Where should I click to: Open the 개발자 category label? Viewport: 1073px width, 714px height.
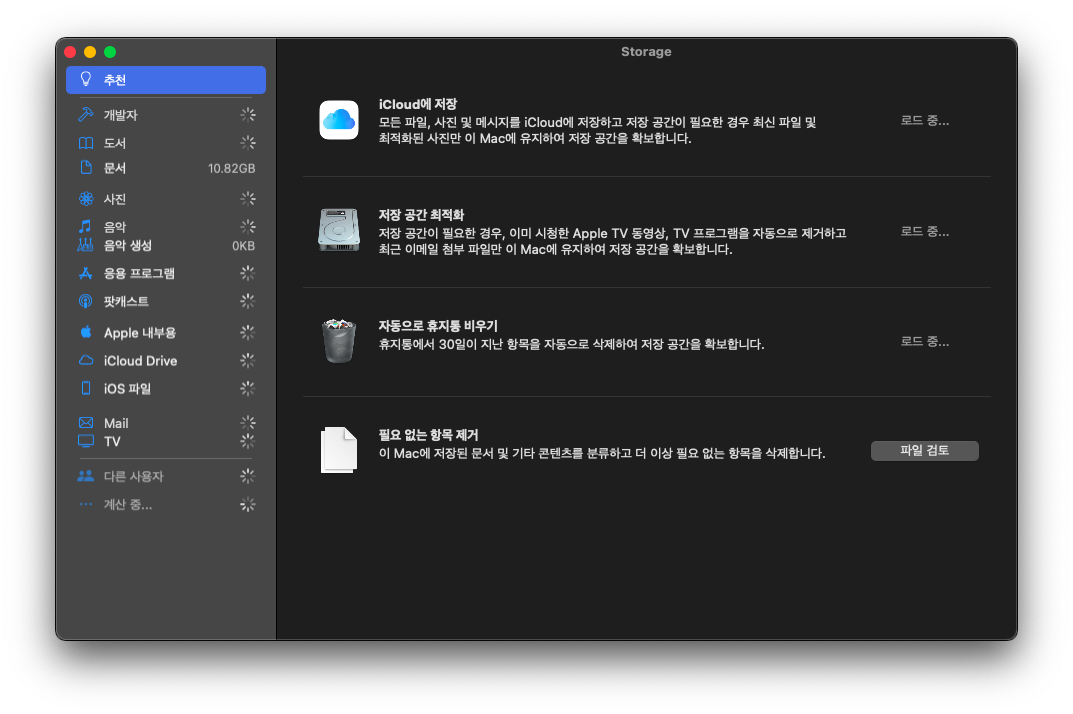point(120,115)
